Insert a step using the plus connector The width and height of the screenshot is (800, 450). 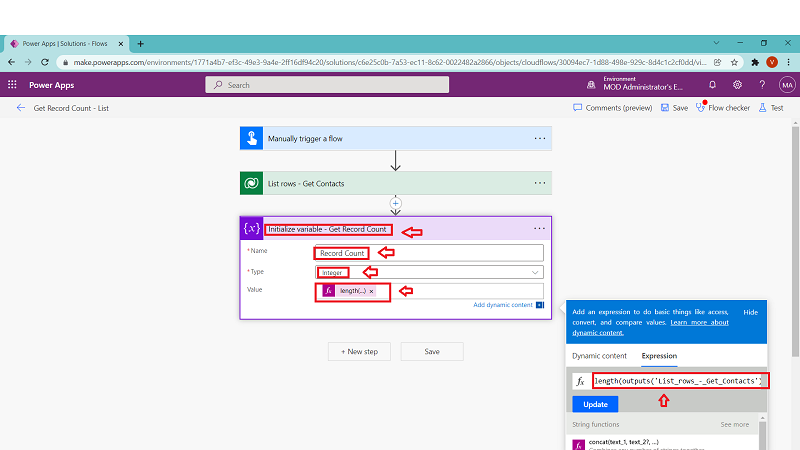point(395,203)
